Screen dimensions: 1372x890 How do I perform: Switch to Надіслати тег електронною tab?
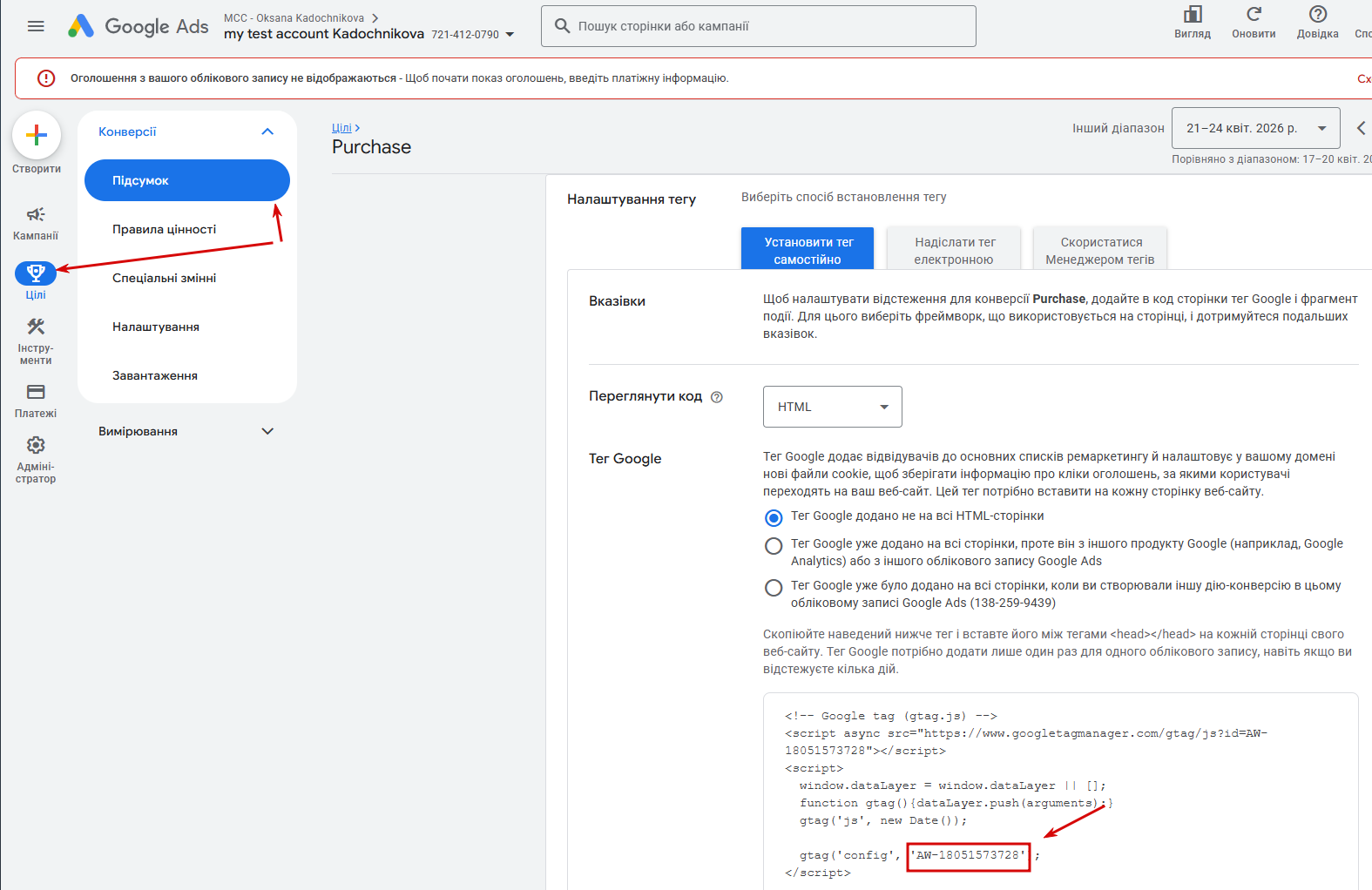tap(954, 249)
